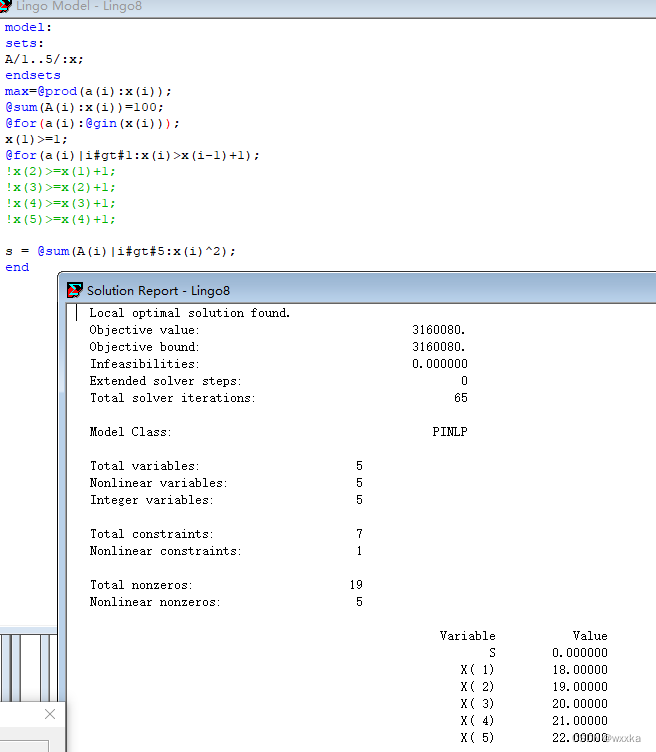Viewport: 656px width, 752px height.
Task: Click the Total nonzeros value 19
Action: [x=356, y=585]
